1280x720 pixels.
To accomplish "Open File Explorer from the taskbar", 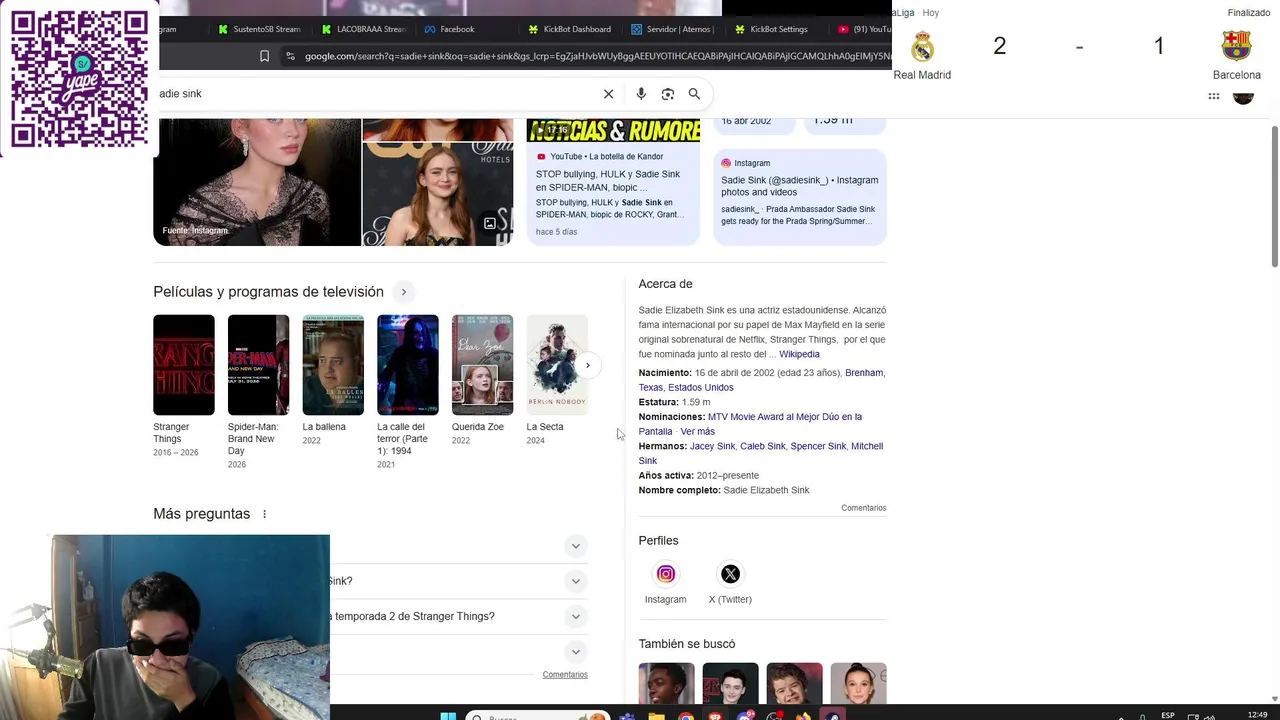I will 657,716.
